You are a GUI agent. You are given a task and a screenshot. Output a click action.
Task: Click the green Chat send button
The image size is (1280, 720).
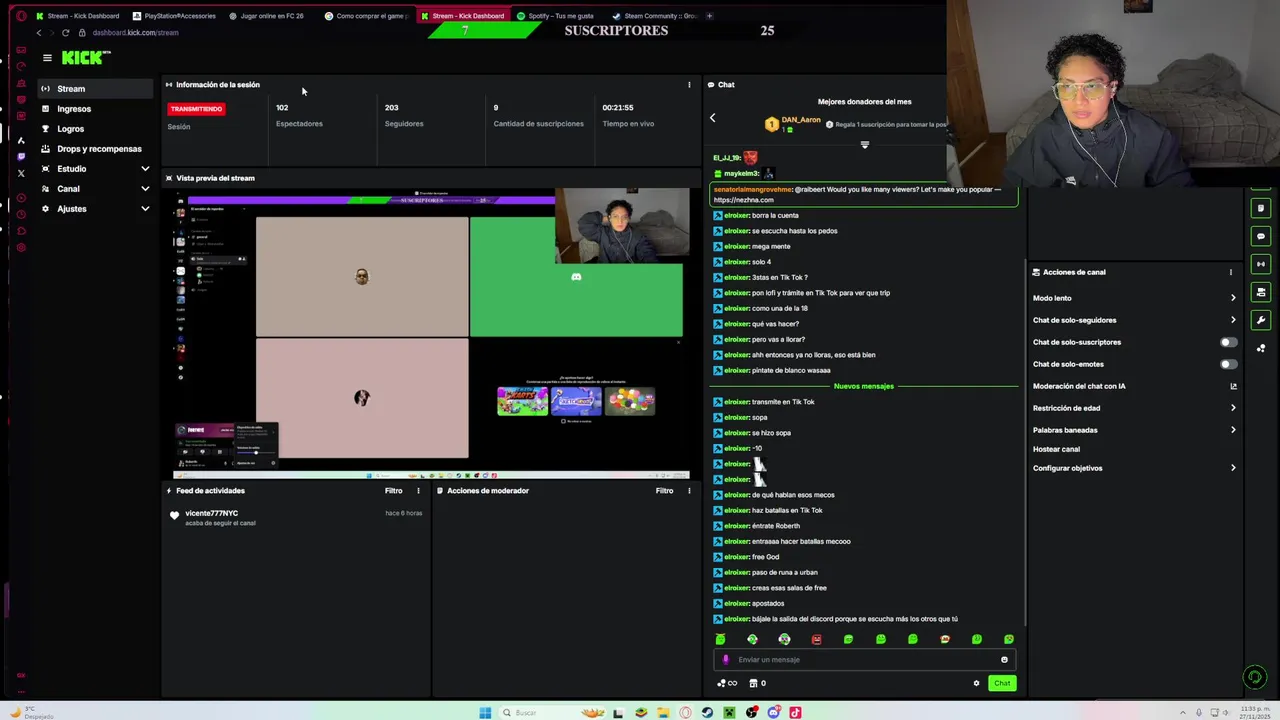1002,684
